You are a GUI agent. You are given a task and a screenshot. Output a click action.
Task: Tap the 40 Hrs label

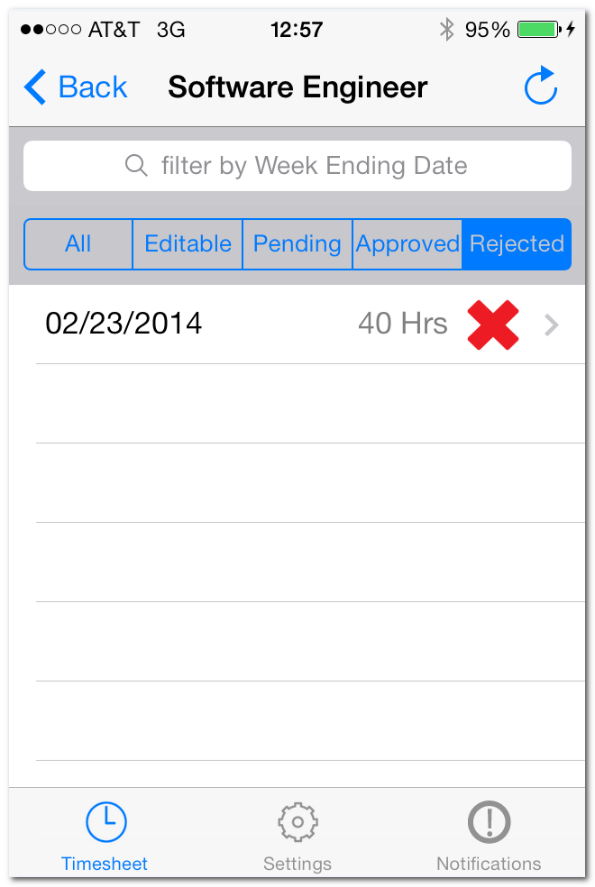[x=403, y=324]
